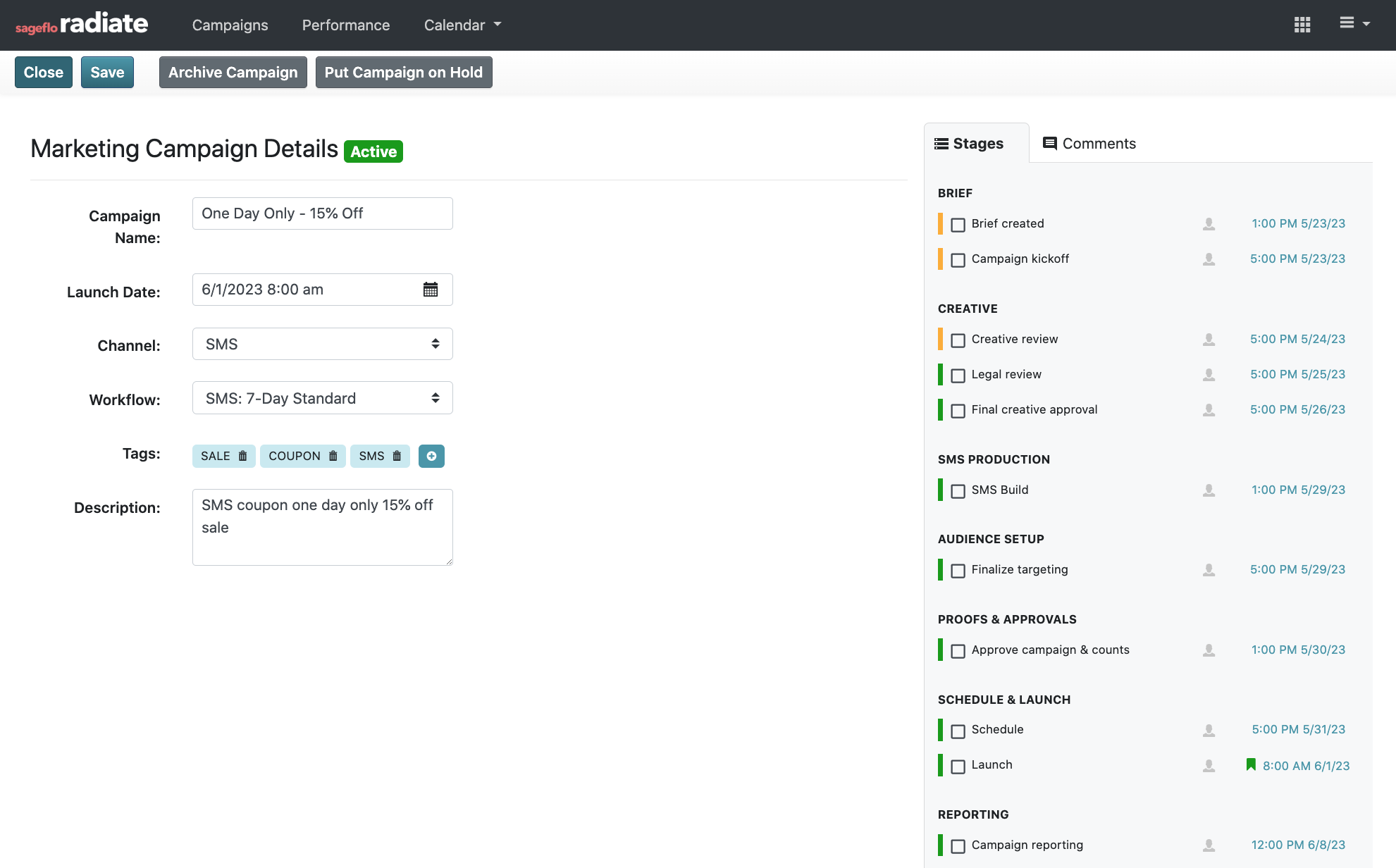Screen dimensions: 1396x868
Task: Click the Save button
Action: coord(107,72)
